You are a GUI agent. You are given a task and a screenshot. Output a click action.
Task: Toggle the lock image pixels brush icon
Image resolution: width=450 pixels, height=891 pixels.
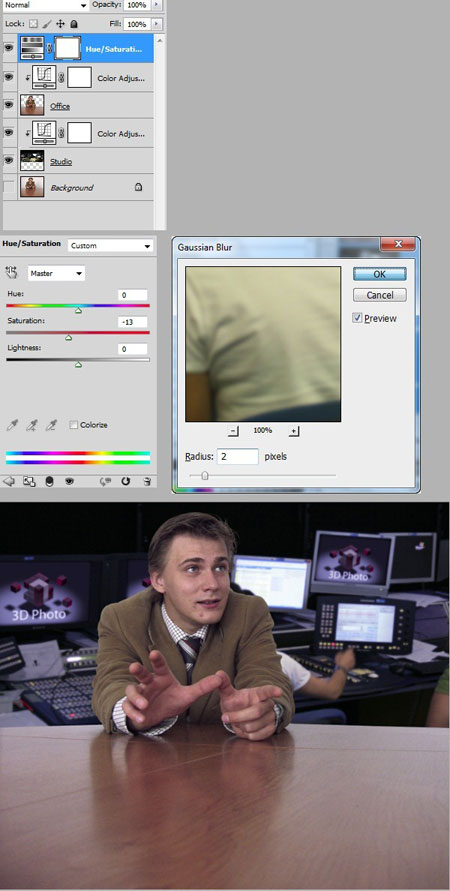47,24
